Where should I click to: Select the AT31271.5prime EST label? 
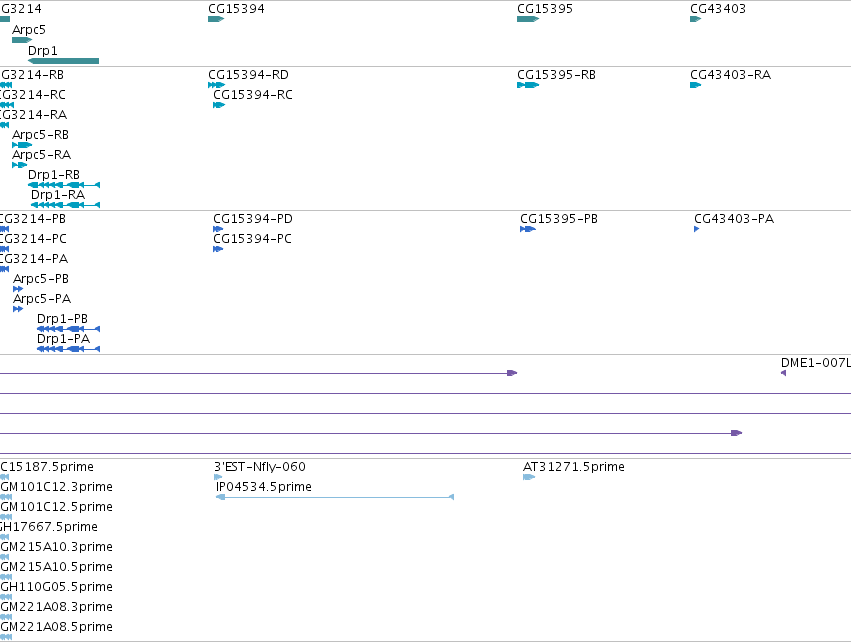pyautogui.click(x=574, y=467)
